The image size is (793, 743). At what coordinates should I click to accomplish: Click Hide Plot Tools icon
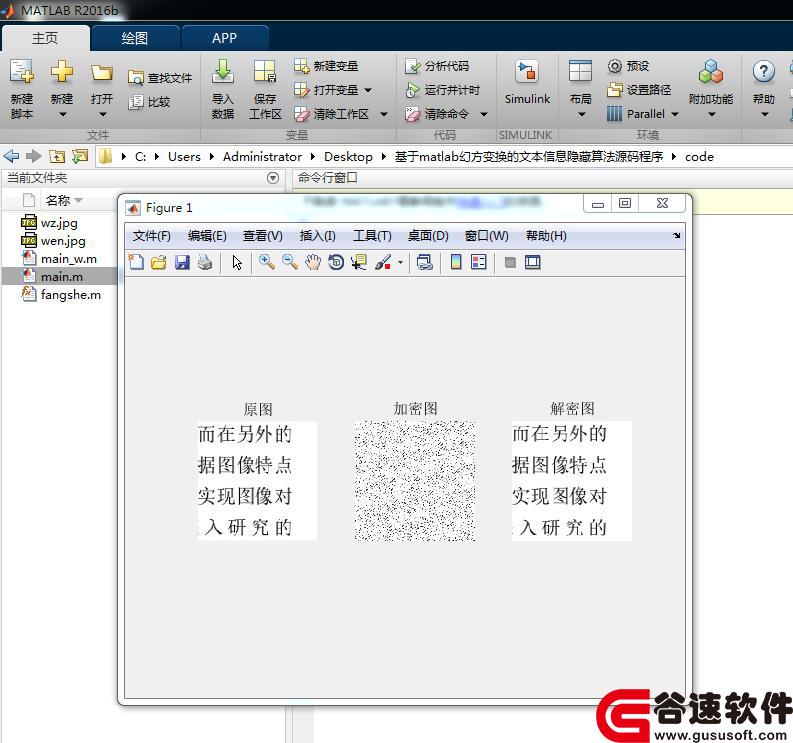(510, 262)
